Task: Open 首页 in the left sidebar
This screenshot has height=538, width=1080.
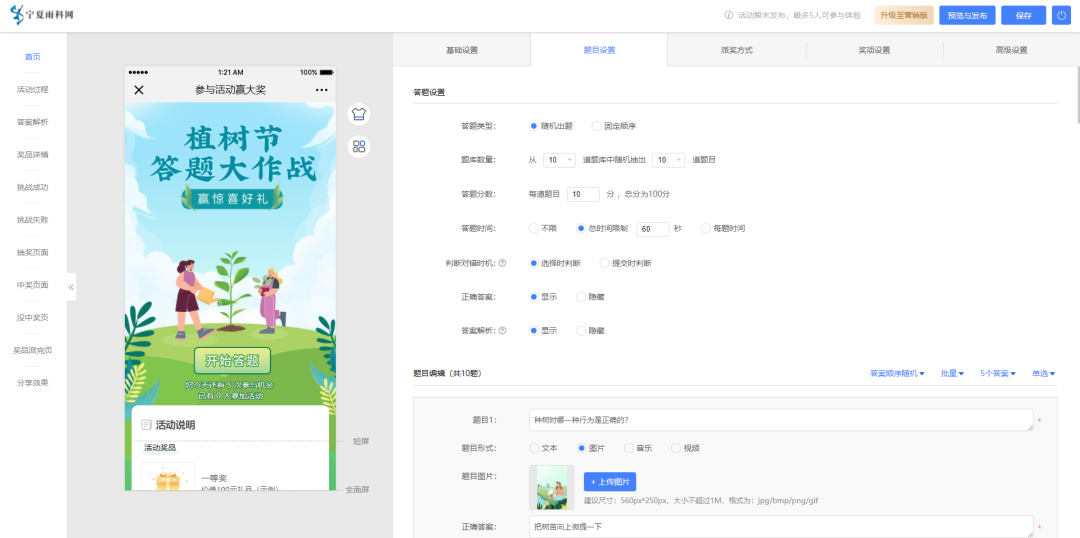Action: click(x=33, y=56)
